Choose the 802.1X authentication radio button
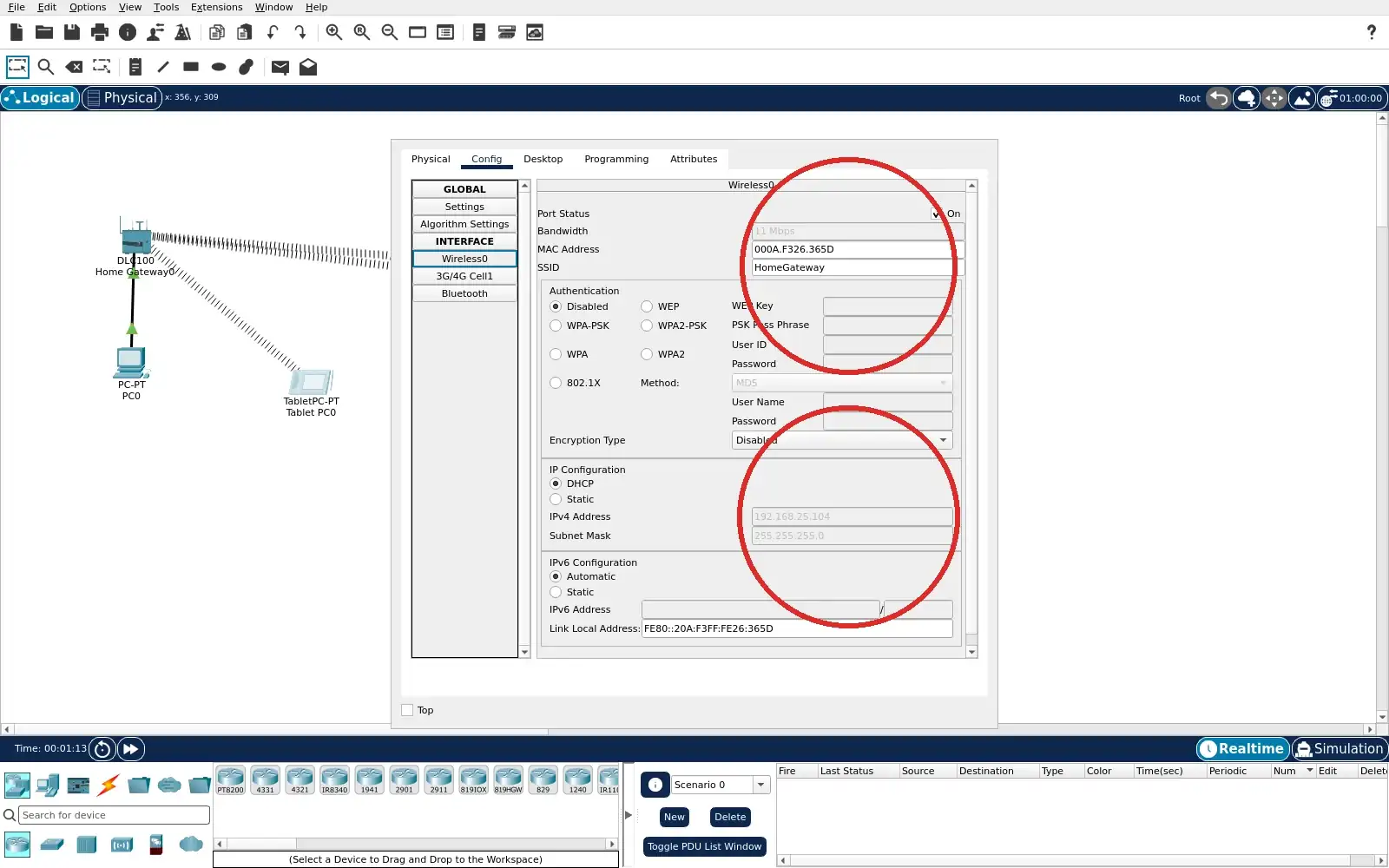Screen dimensions: 1389x868 point(556,383)
